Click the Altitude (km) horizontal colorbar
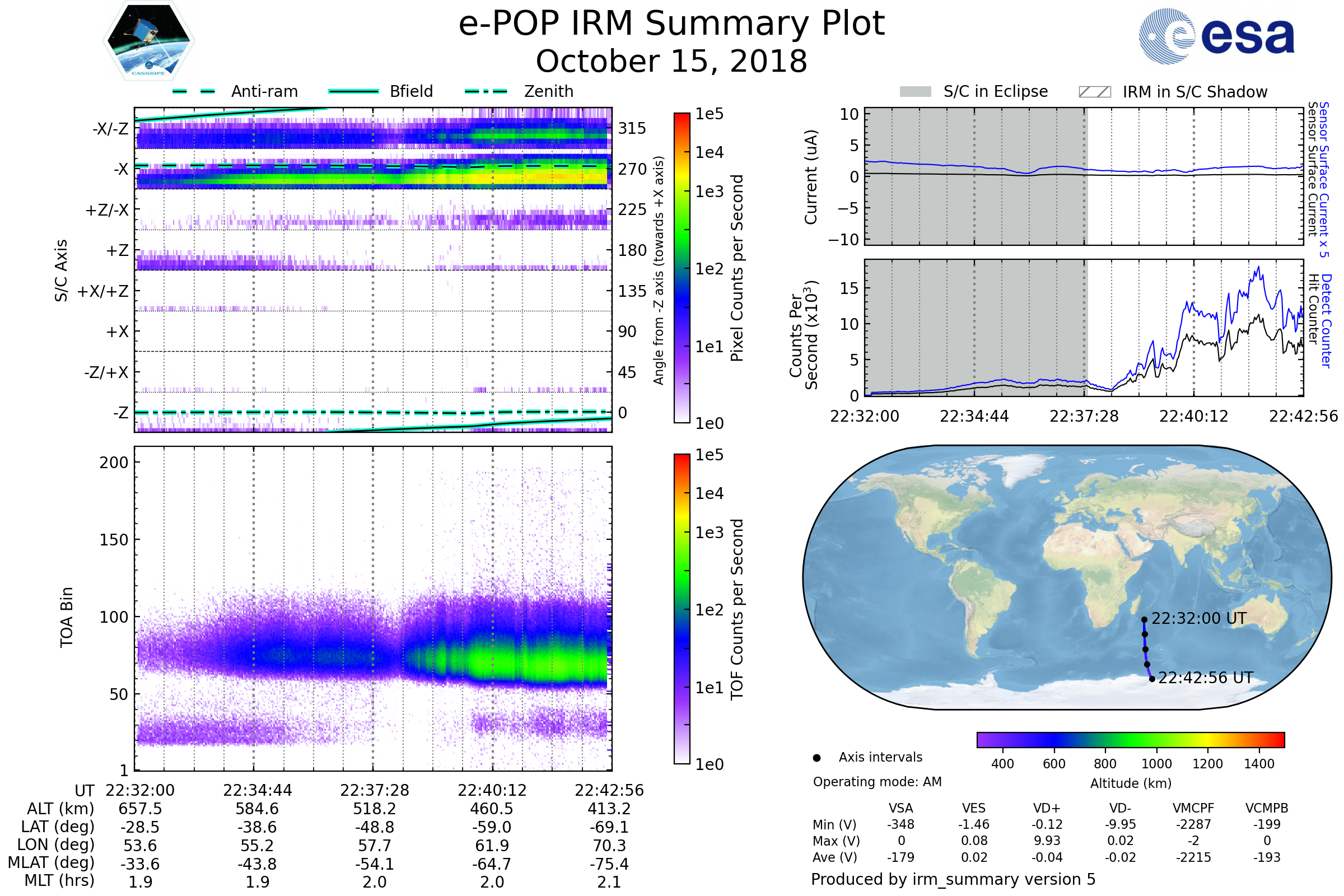Image resolution: width=1344 pixels, height=896 pixels. [1130, 739]
